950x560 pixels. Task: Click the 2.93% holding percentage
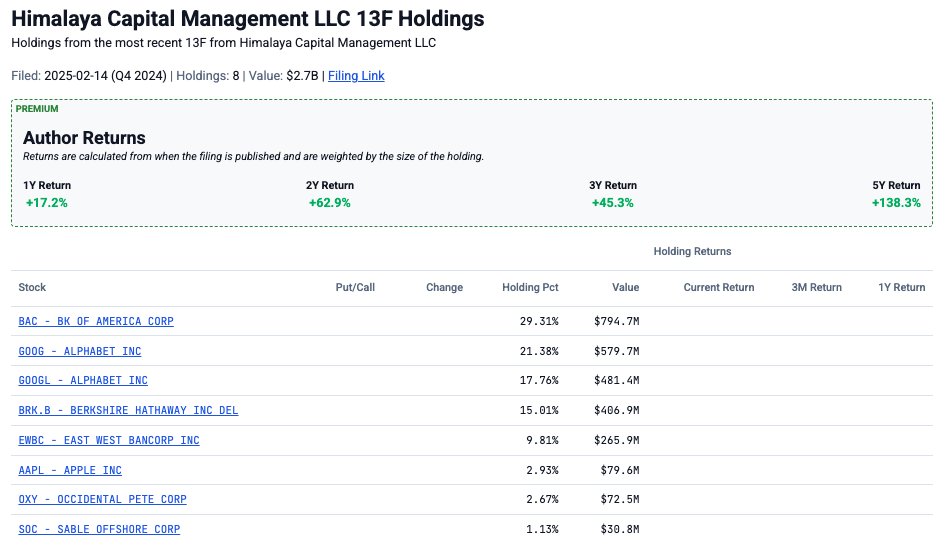[542, 470]
